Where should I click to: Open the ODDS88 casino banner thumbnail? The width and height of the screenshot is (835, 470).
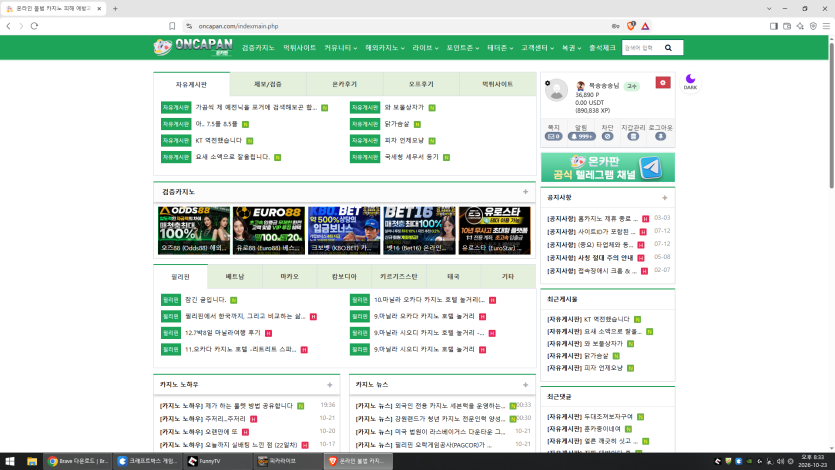[x=194, y=230]
